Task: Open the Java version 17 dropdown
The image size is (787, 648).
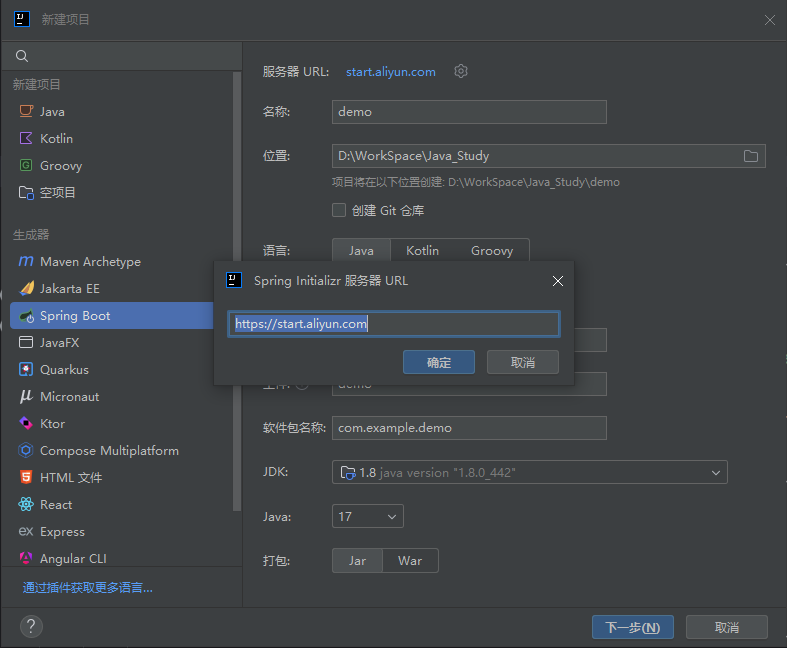Action: pos(367,516)
